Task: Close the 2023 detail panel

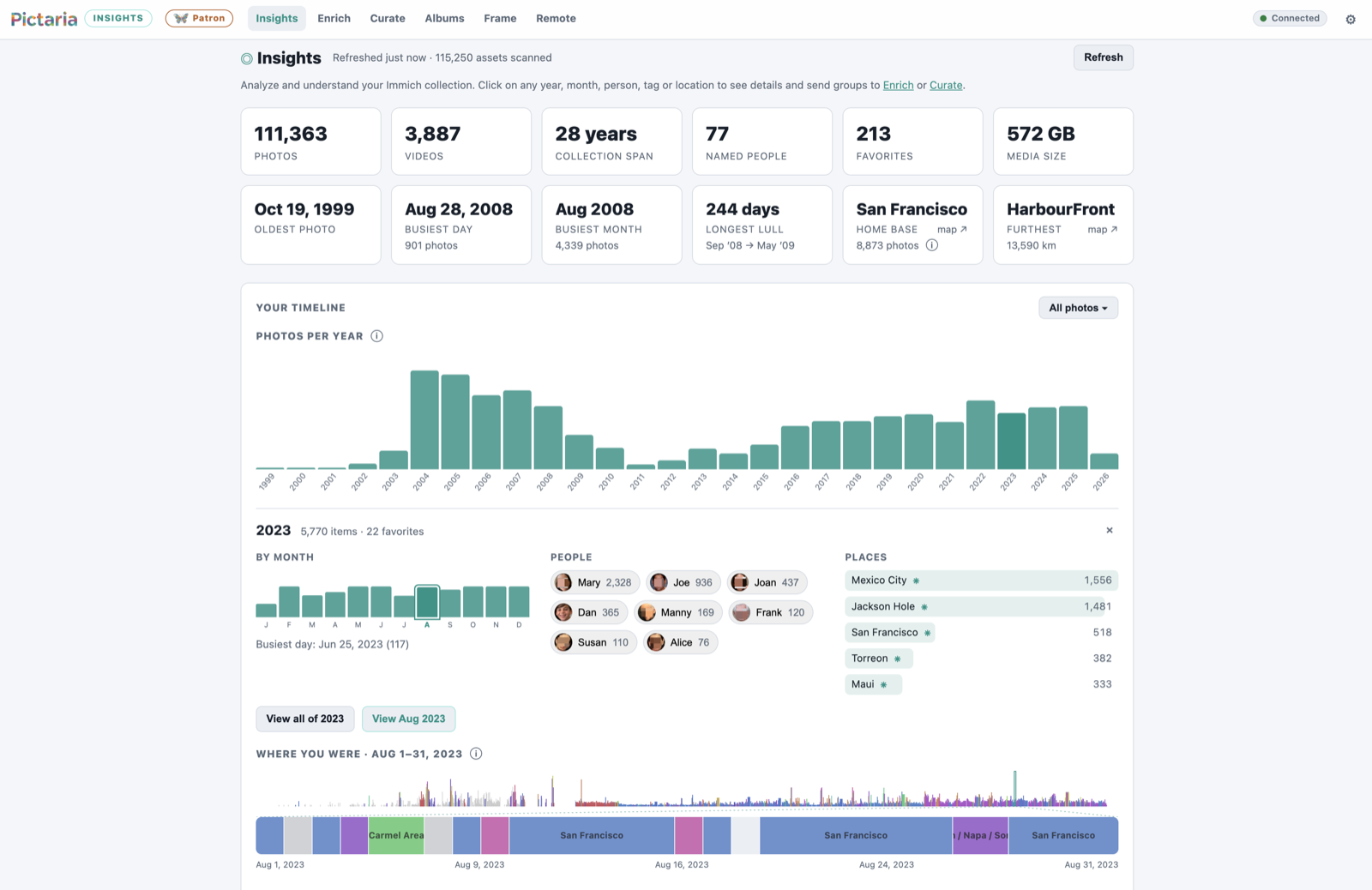Action: [1110, 531]
